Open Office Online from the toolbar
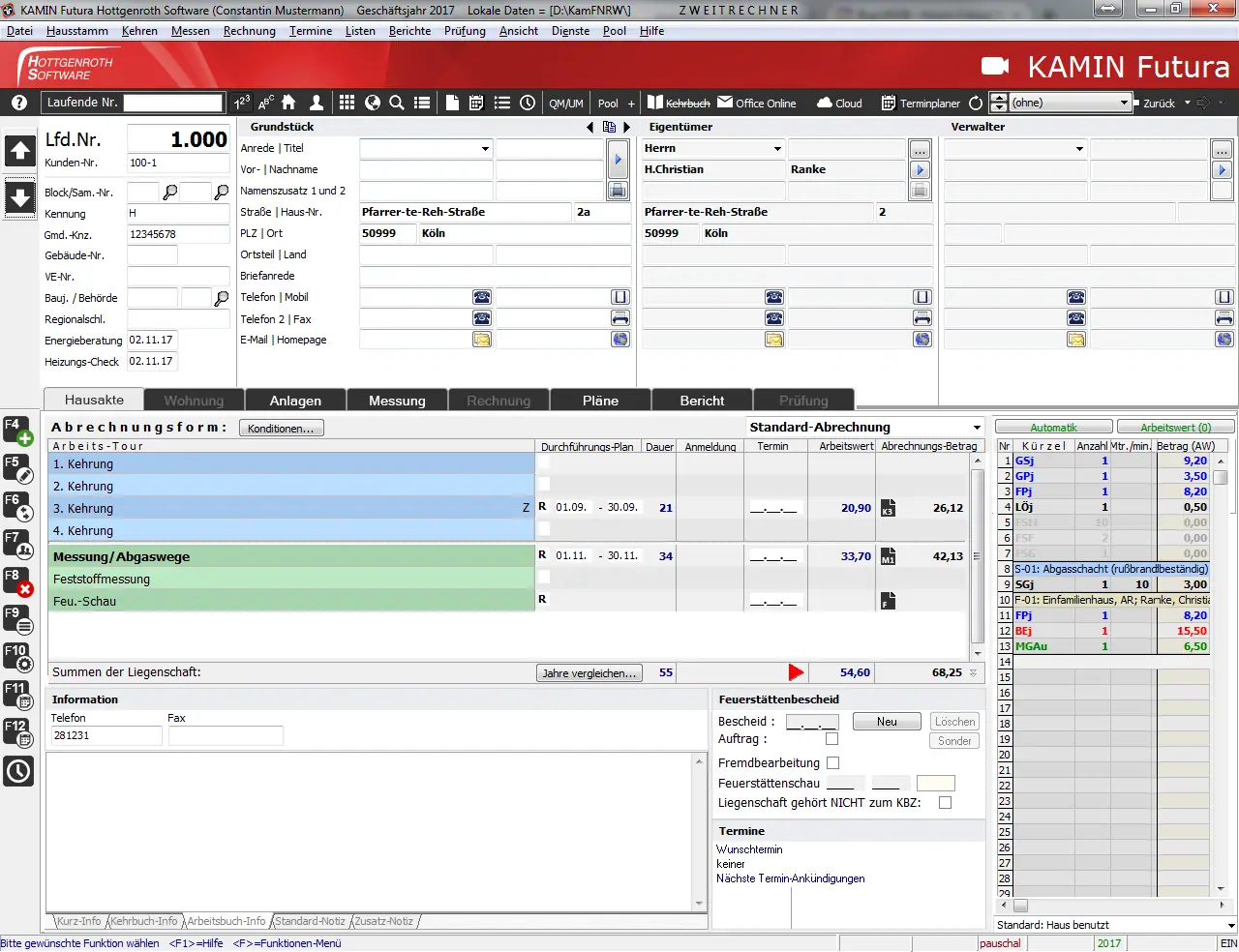 (x=756, y=104)
